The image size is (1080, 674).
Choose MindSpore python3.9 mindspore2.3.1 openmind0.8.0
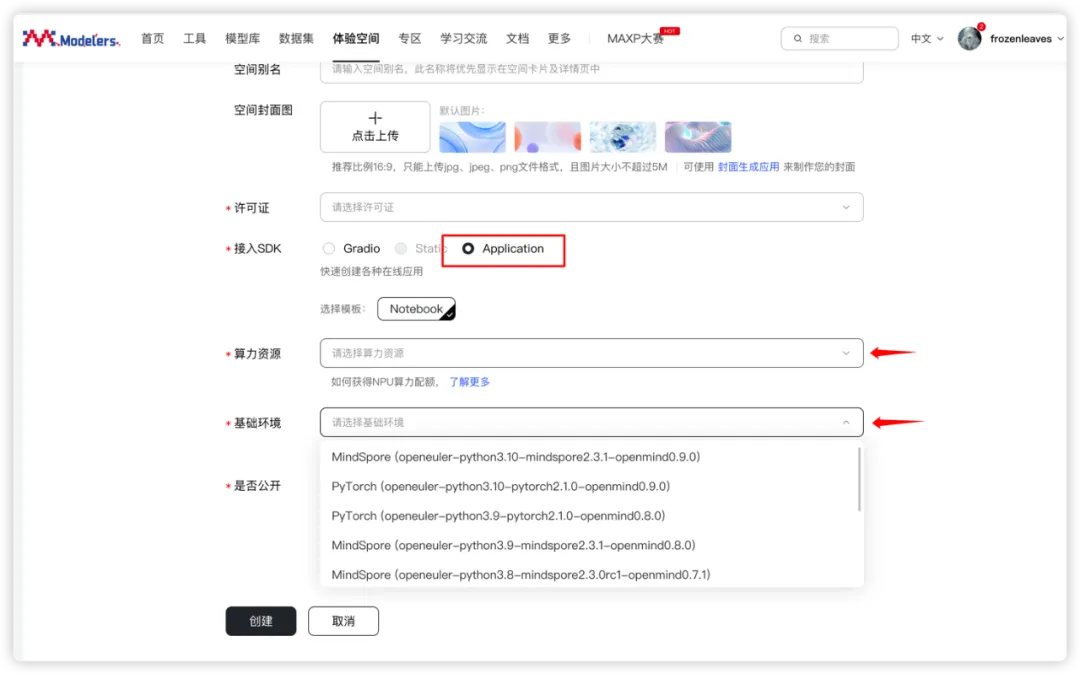(x=513, y=545)
